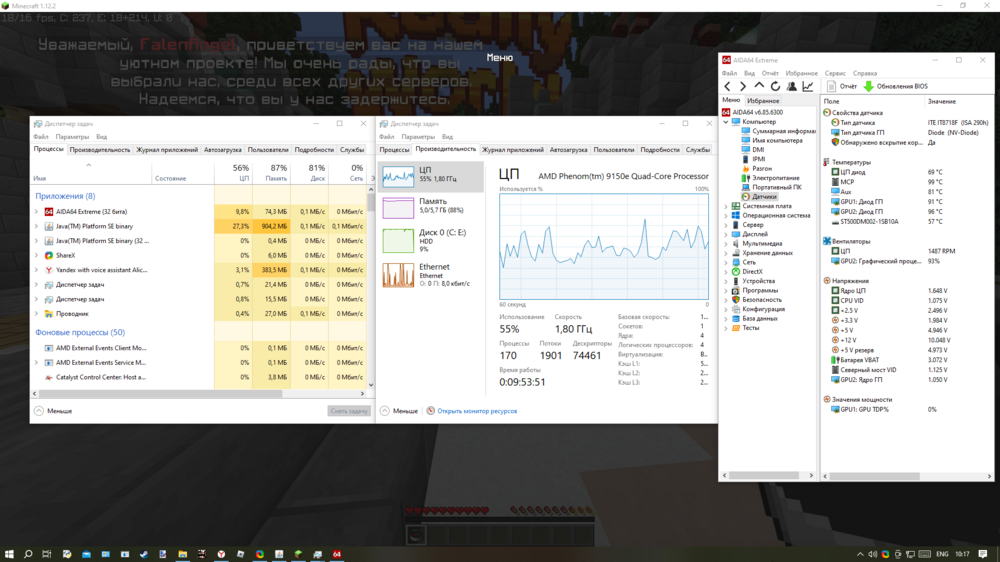Open Minecraft block taskbar icon
The image size is (1000, 562).
(x=298, y=554)
